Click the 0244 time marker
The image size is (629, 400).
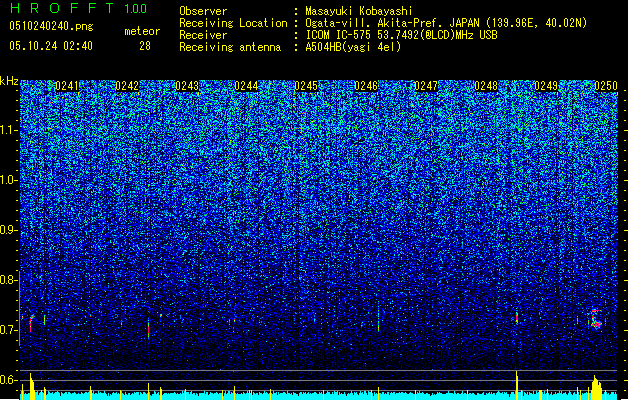246,86
